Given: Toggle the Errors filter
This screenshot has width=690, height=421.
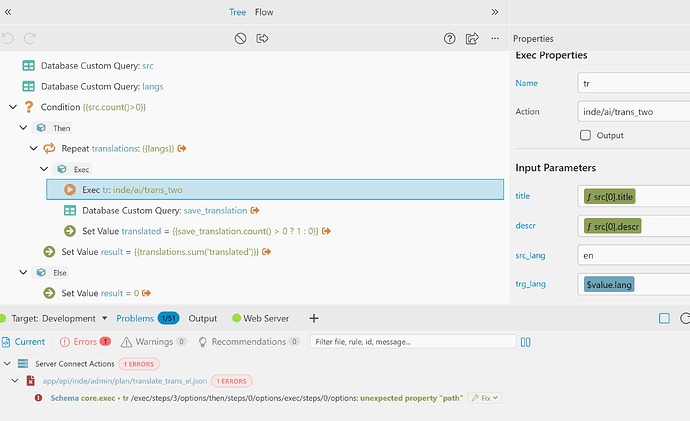Looking at the screenshot, I should coord(85,341).
